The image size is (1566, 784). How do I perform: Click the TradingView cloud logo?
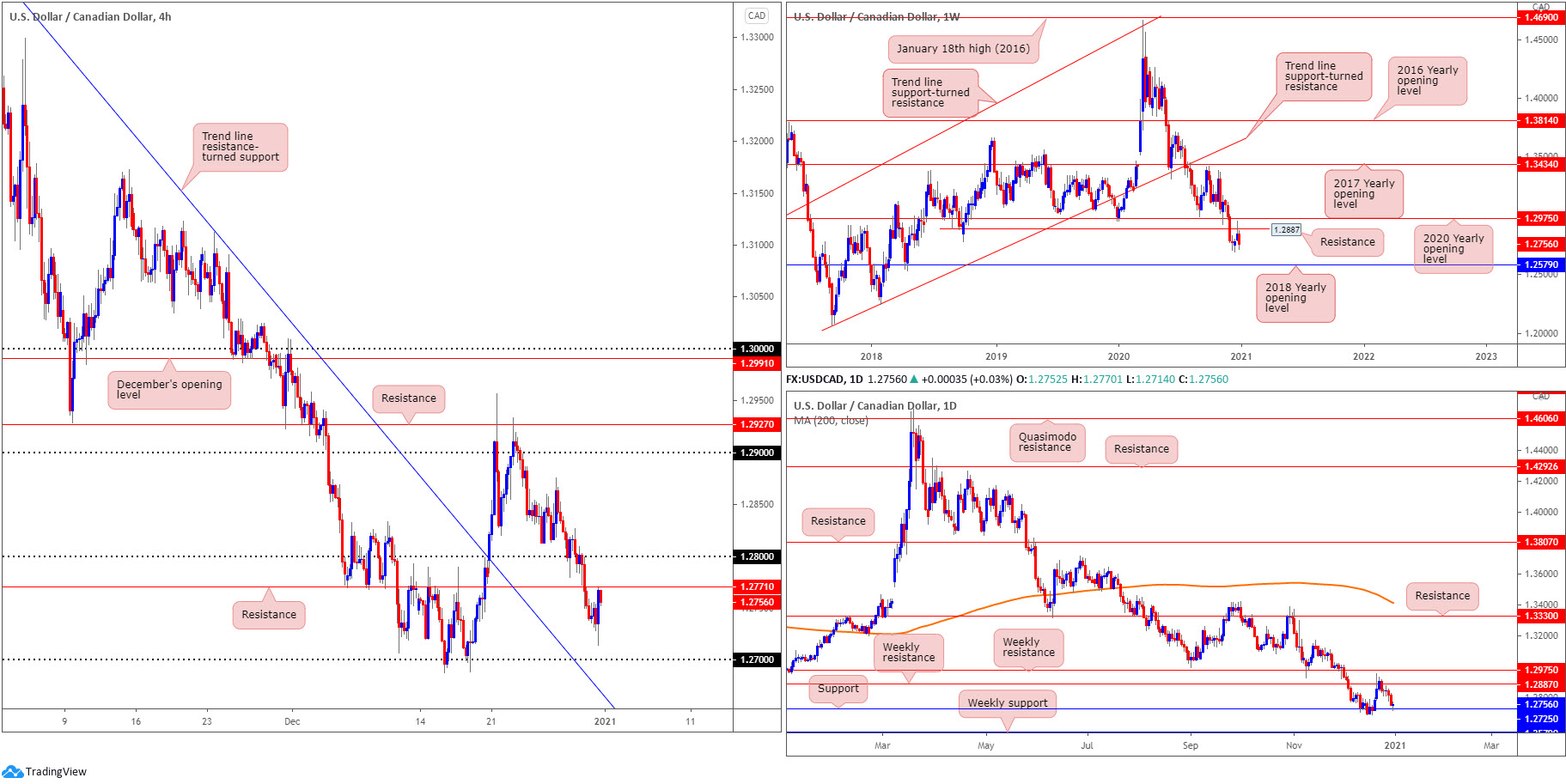click(12, 771)
